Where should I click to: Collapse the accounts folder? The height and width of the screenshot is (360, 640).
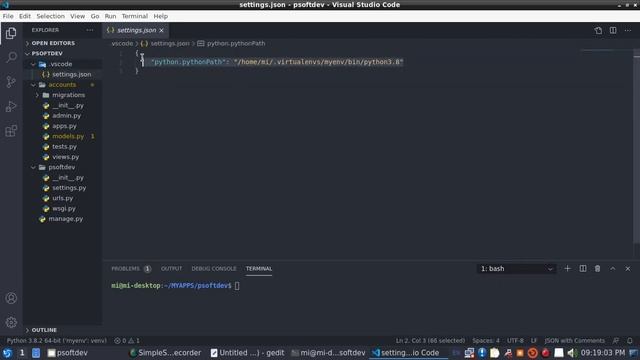tap(62, 84)
